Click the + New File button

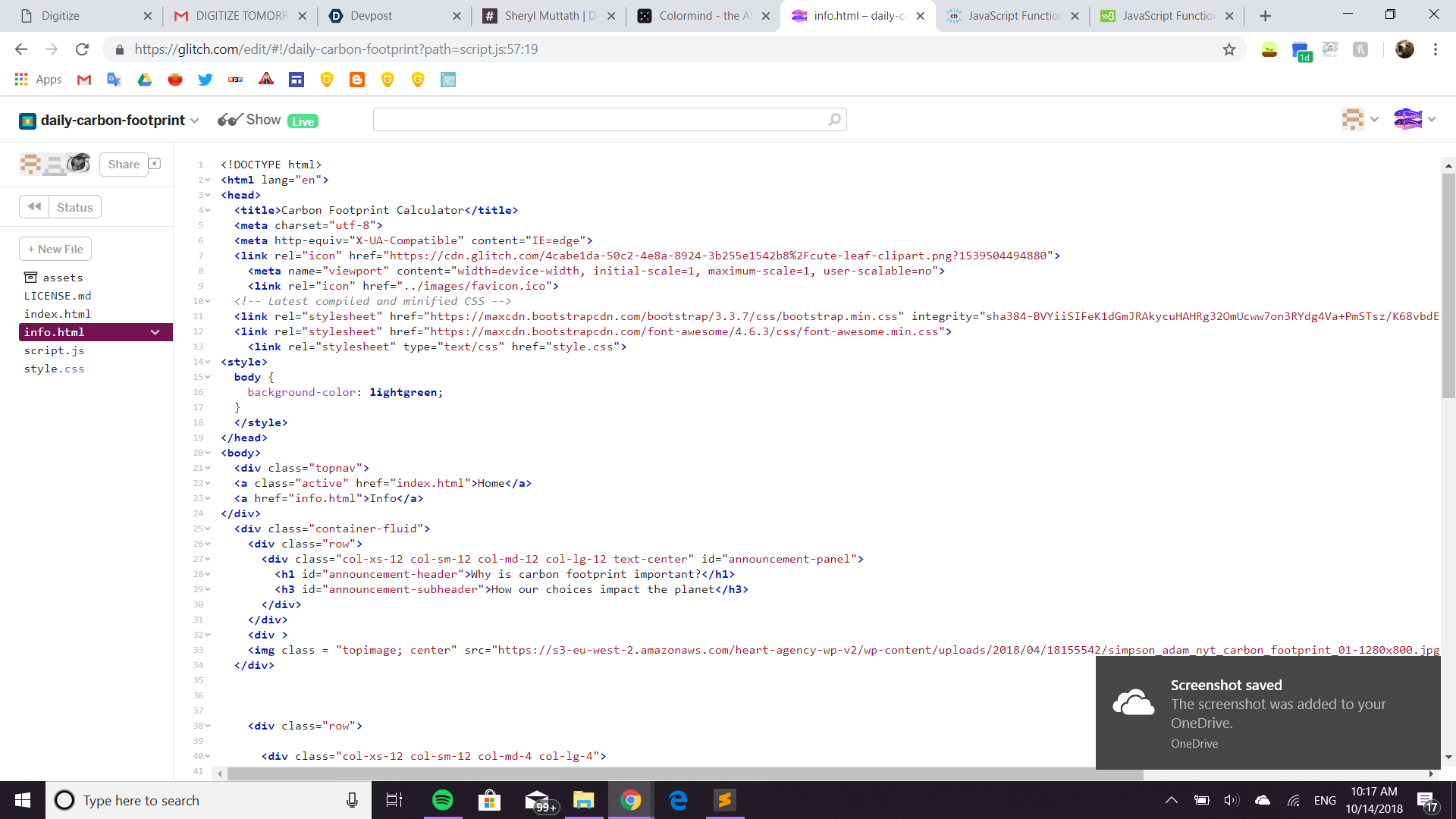click(55, 249)
